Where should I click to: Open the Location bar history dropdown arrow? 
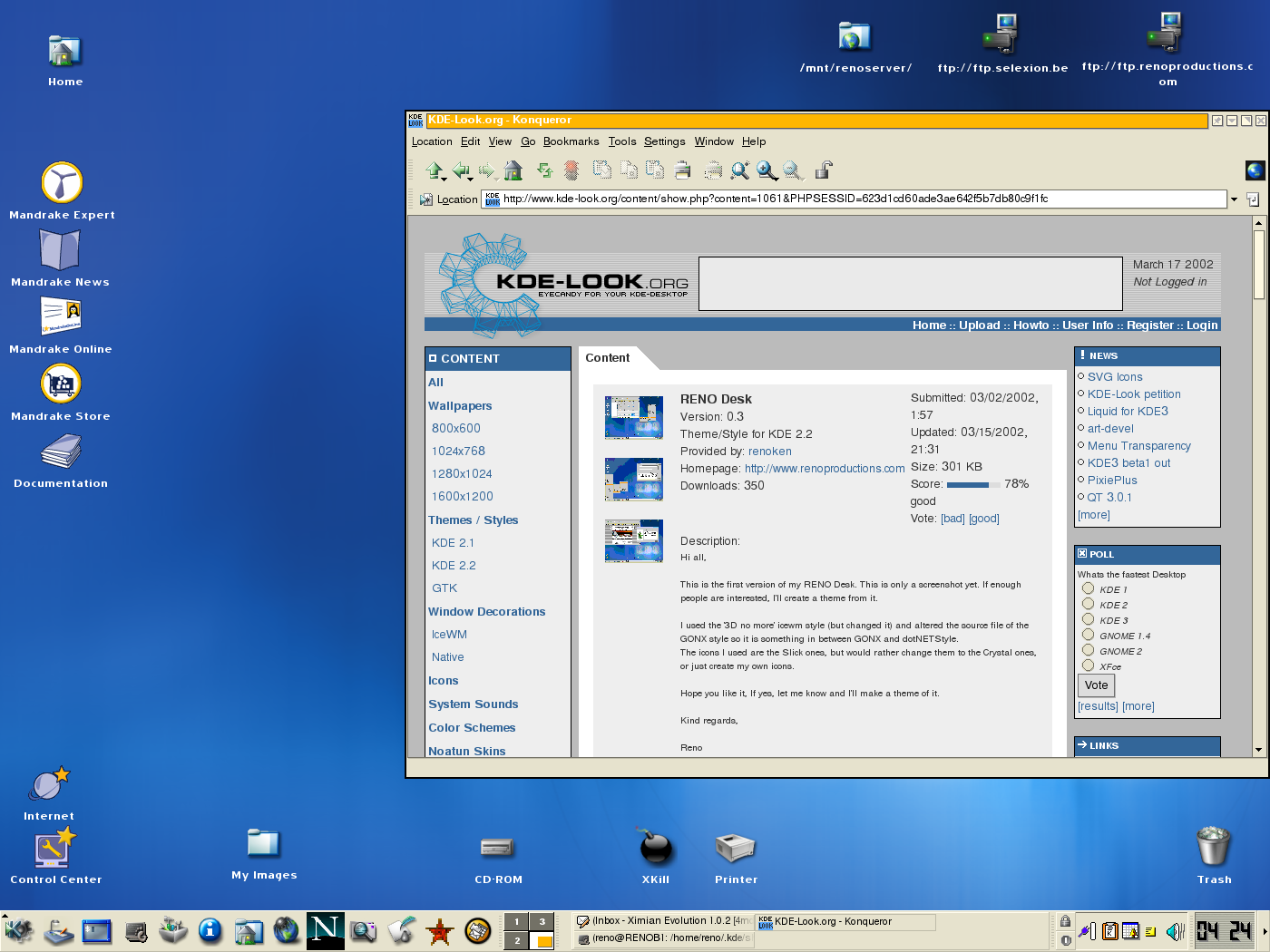coord(1234,199)
